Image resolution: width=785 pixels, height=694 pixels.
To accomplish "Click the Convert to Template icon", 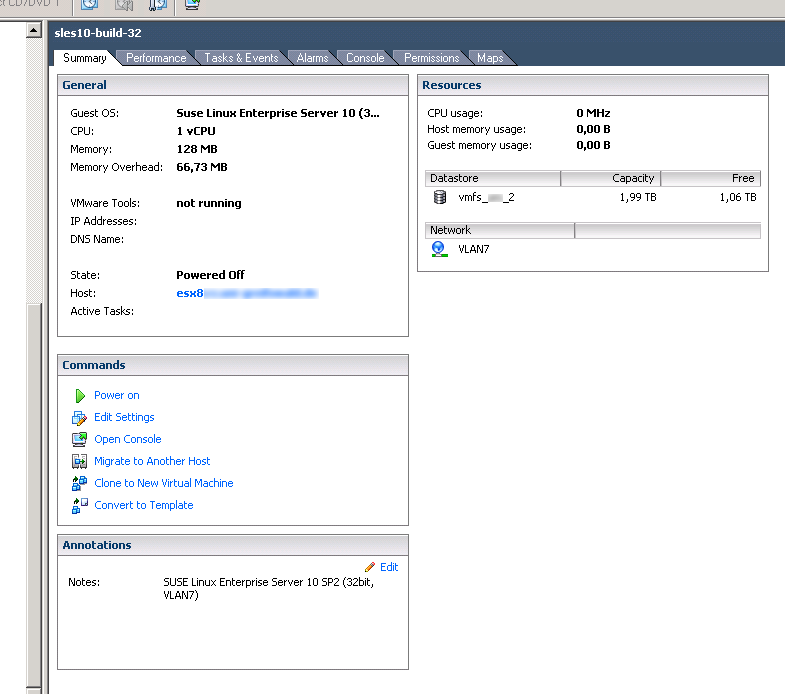I will (x=79, y=505).
